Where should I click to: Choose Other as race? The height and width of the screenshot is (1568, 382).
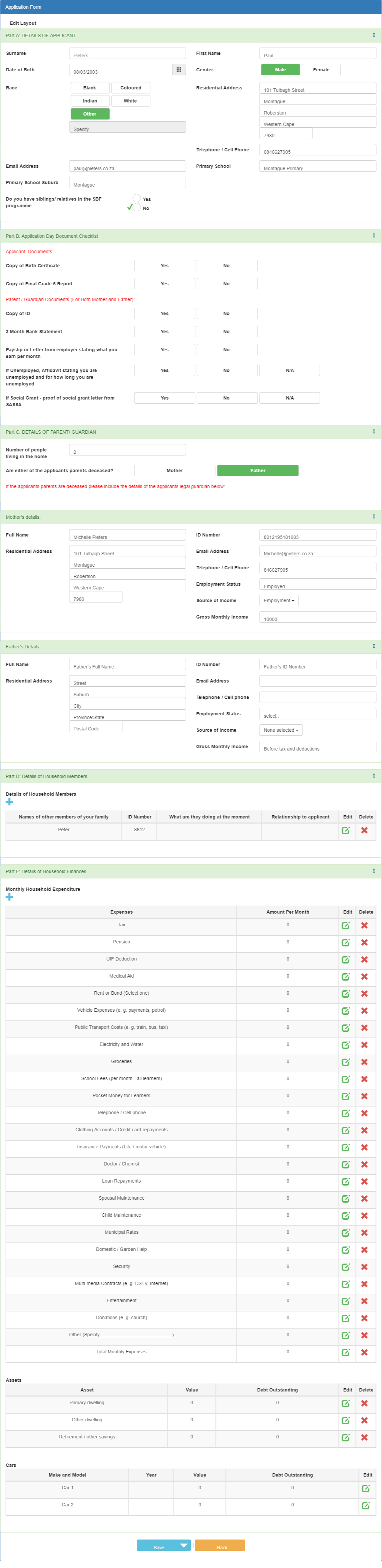click(x=90, y=114)
